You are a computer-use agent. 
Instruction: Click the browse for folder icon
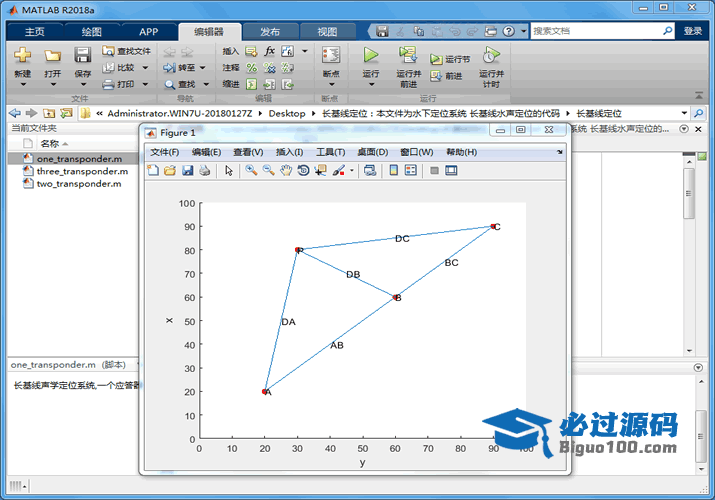(66, 113)
